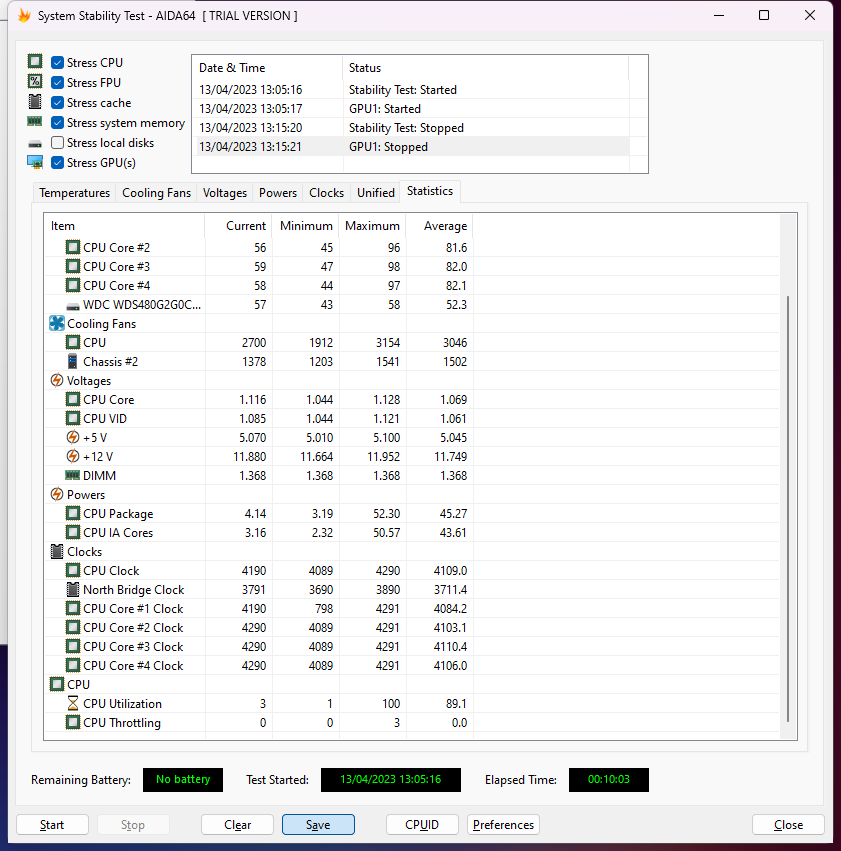Screen dimensions: 841x851
Task: Click the statistics list vertical scrollbar
Action: (788, 509)
